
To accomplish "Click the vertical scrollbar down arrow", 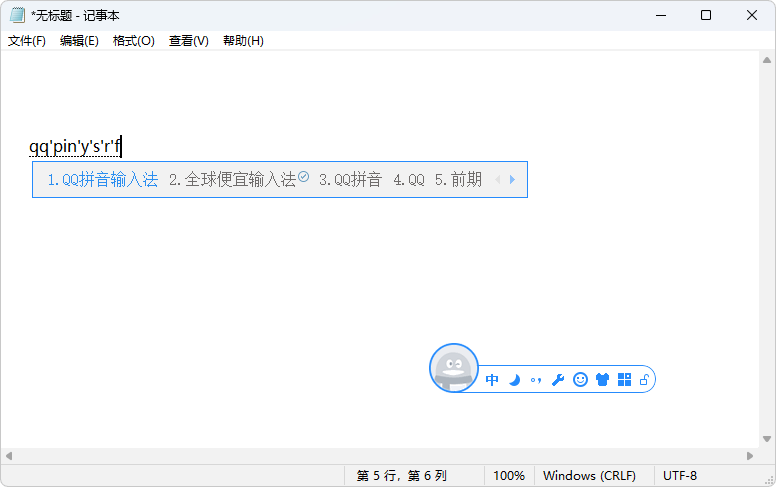I will (767, 439).
